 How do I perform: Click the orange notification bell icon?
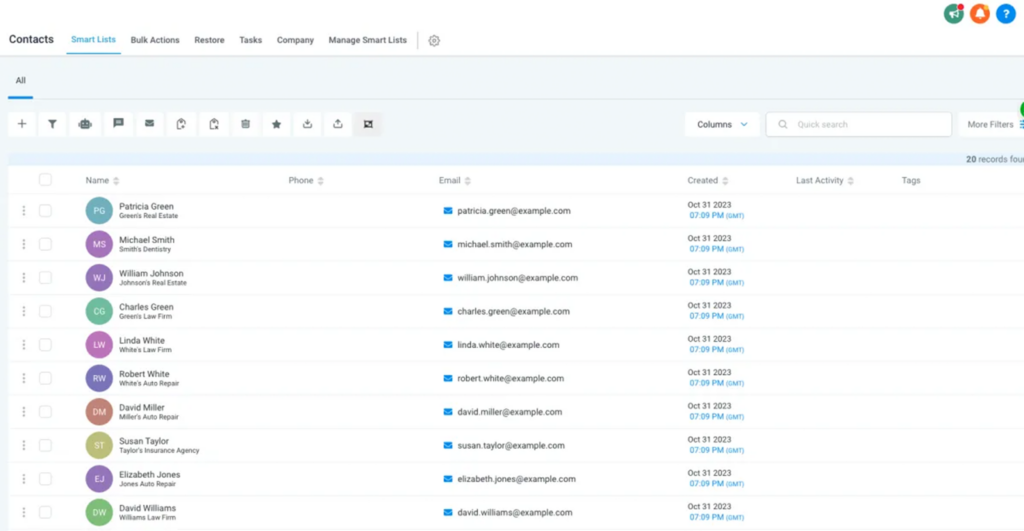979,14
